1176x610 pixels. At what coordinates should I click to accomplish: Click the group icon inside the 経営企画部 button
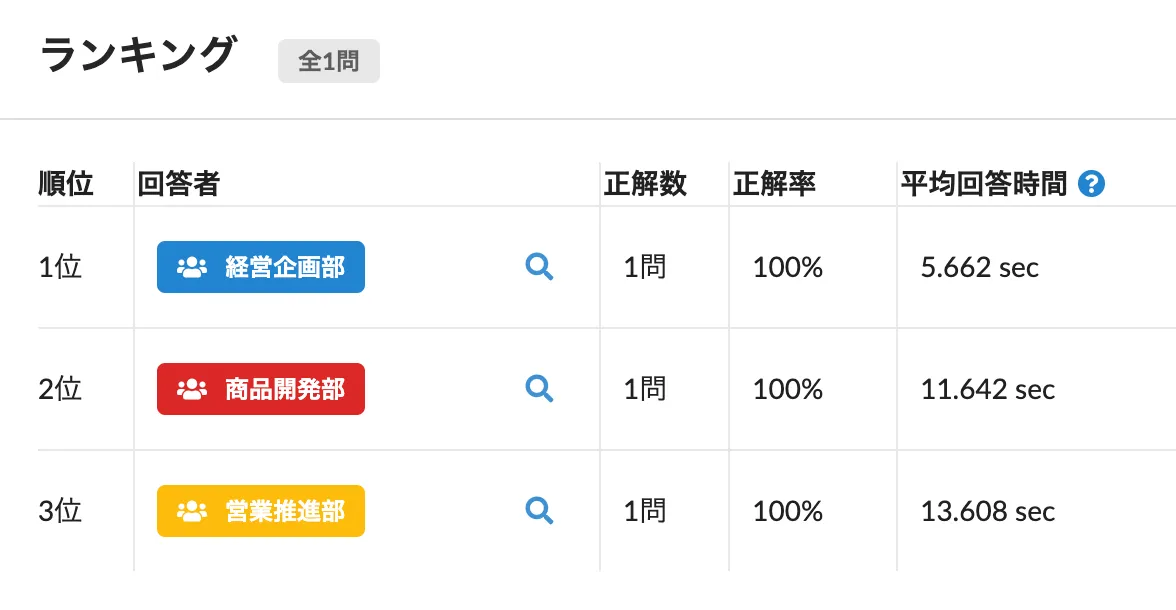click(190, 267)
